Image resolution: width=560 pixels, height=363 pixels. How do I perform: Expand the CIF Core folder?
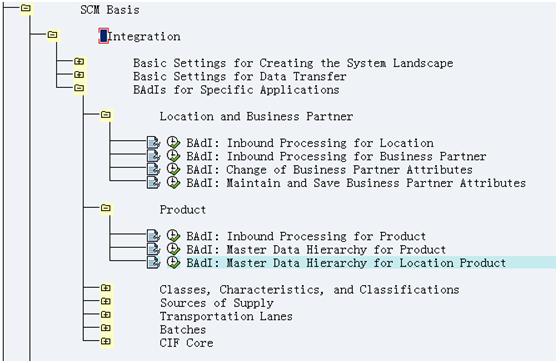106,341
